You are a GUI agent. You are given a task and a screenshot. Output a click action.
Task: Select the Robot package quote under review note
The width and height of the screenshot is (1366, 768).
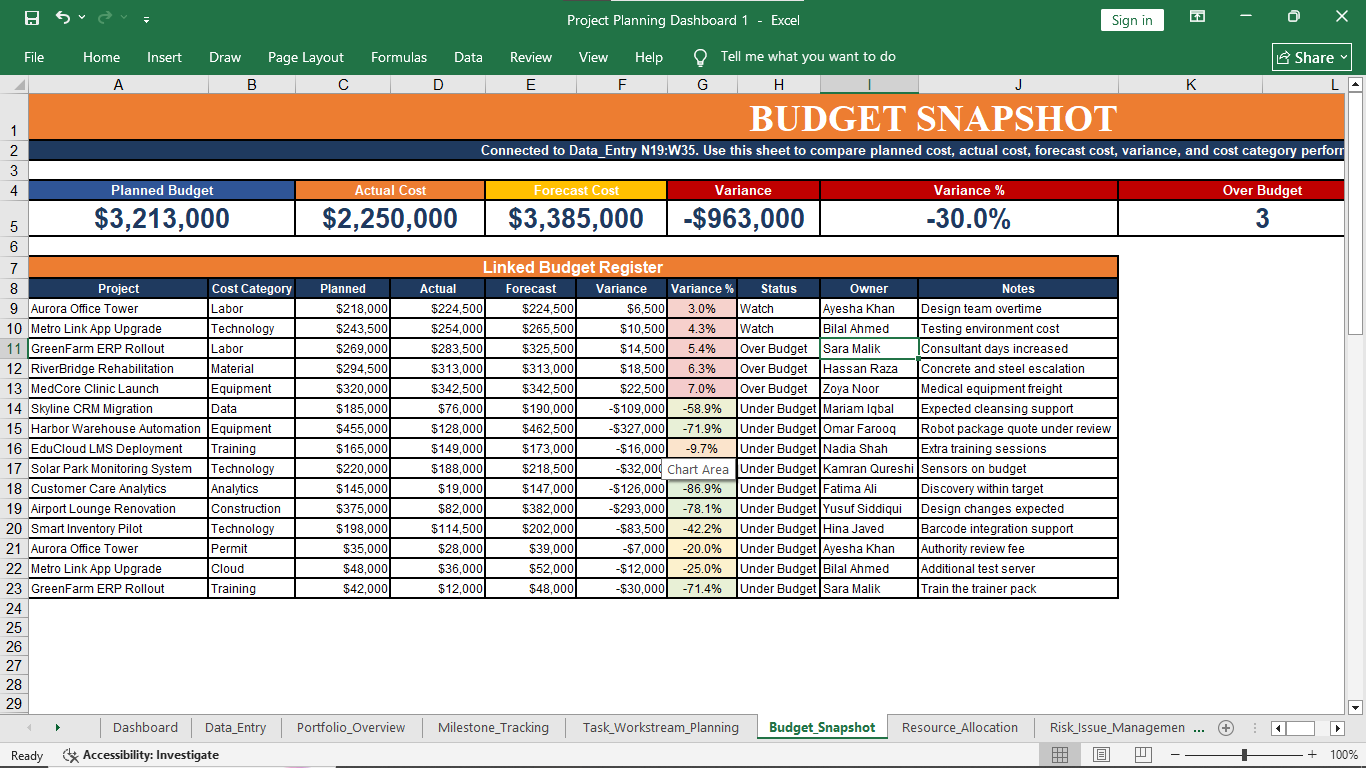point(1018,429)
